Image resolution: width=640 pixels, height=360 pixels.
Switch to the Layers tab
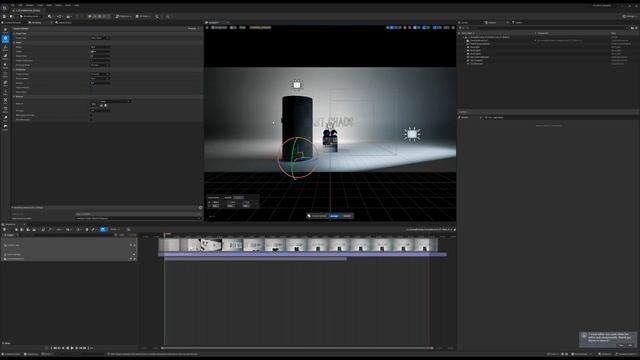[x=518, y=22]
